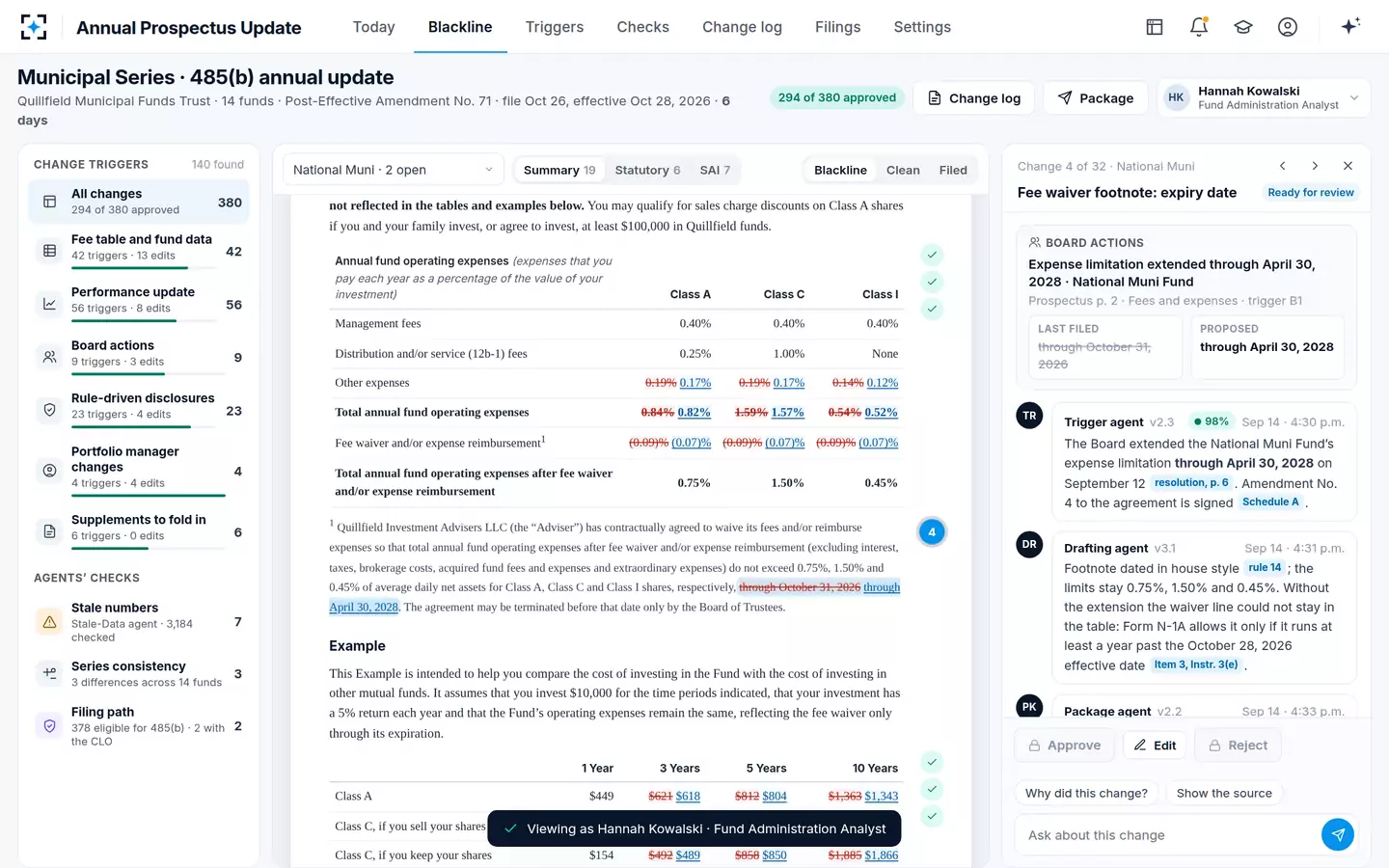Go to the previous change with the left chevron
This screenshot has height=868, width=1389.
(1283, 166)
